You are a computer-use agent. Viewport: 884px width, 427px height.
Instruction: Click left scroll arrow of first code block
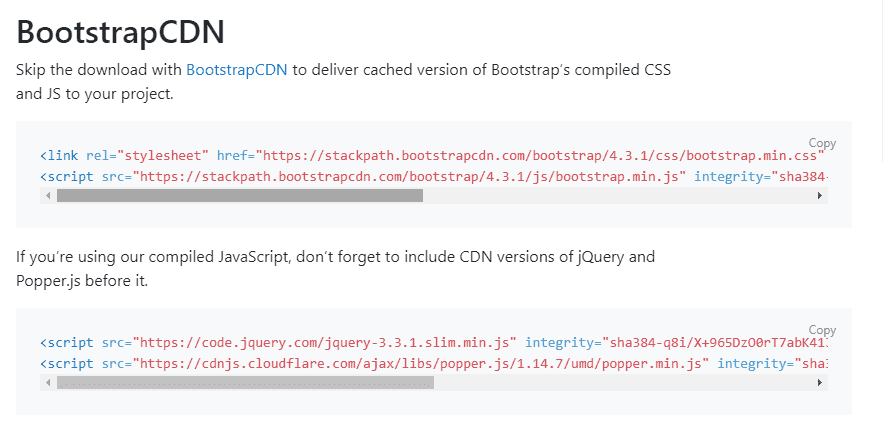click(x=48, y=196)
